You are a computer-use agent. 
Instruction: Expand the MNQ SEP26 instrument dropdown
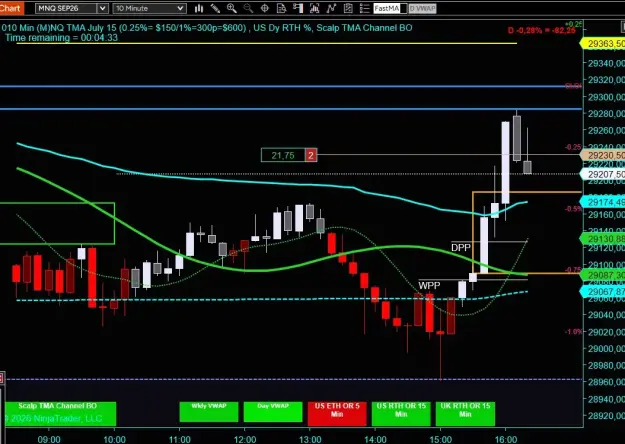click(102, 8)
